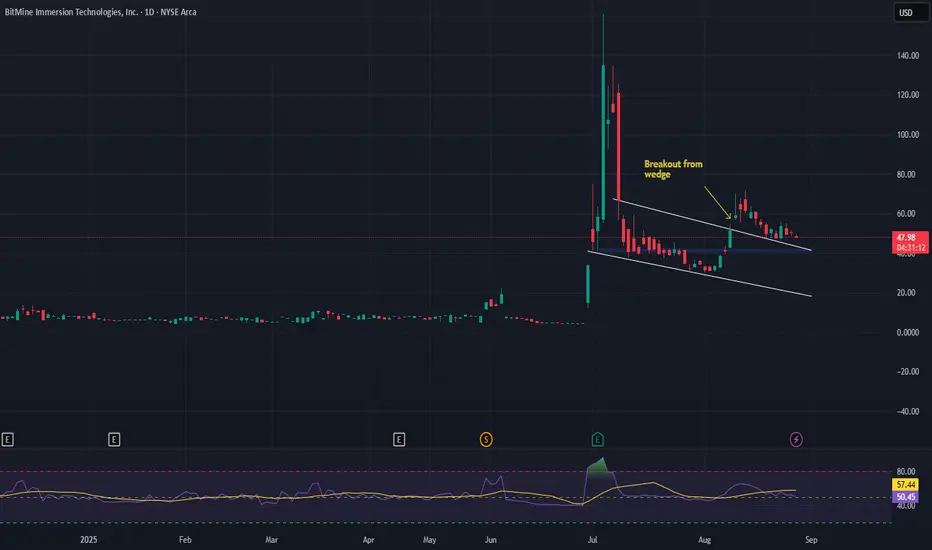Image resolution: width=932 pixels, height=550 pixels.
Task: Click the -40.00 price axis label
Action: 908,411
